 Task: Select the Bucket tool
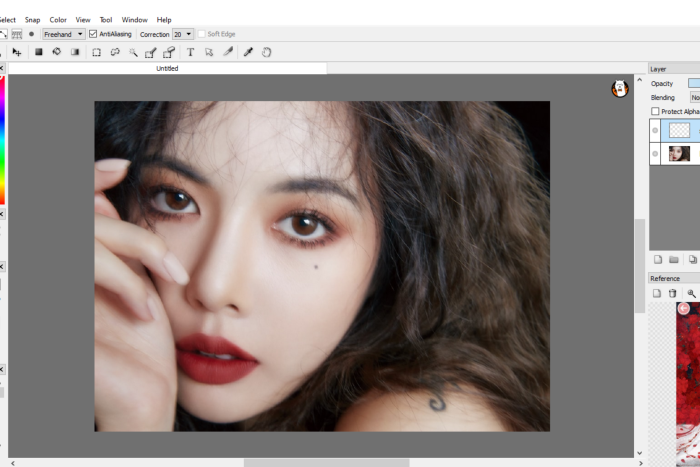tap(57, 52)
